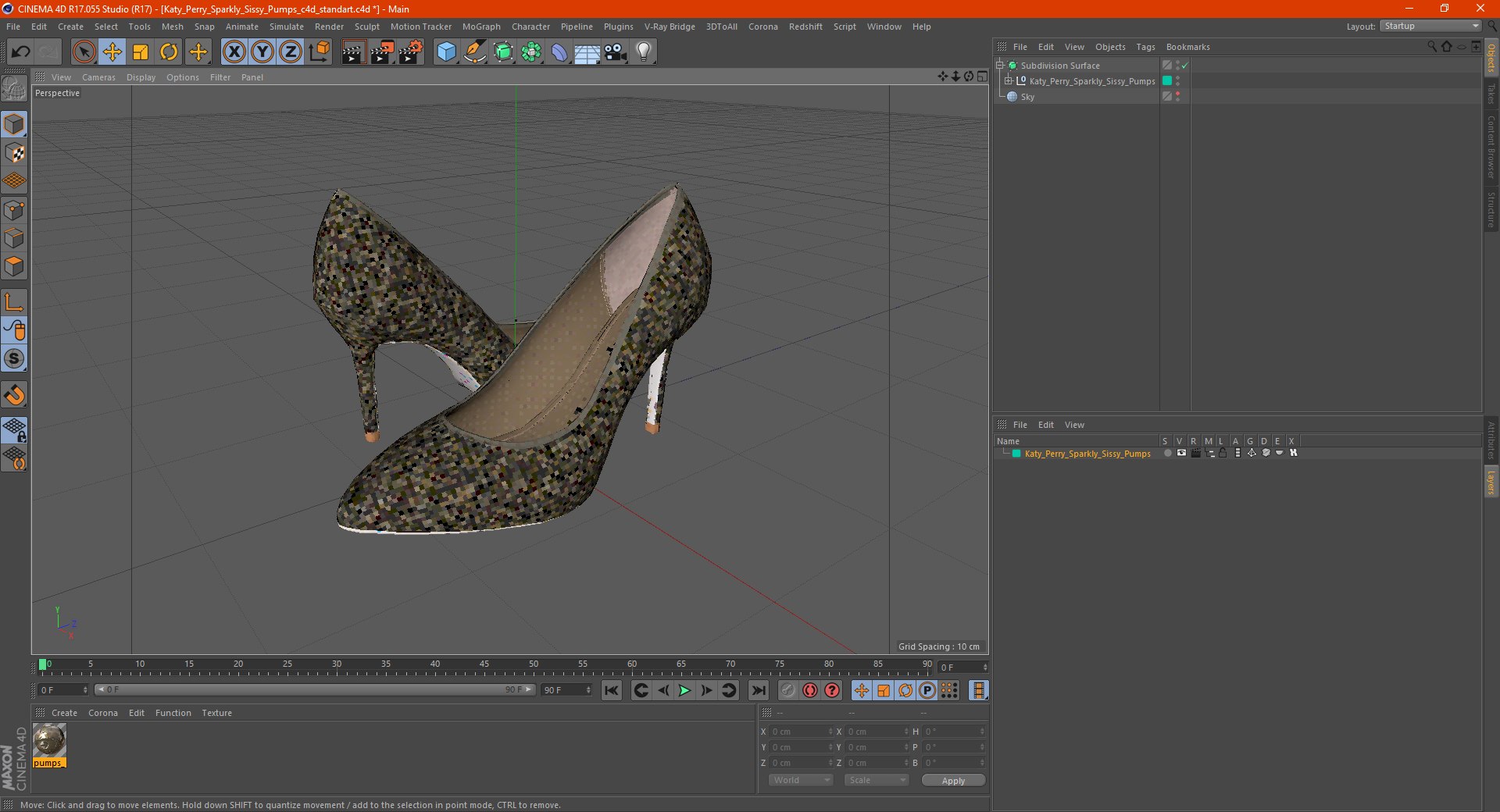Activate the Rotate tool
This screenshot has height=812, width=1500.
point(169,52)
